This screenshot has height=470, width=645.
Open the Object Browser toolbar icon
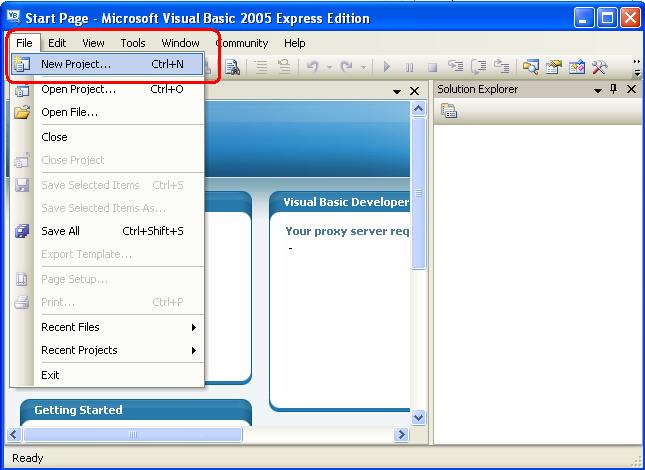[x=577, y=67]
